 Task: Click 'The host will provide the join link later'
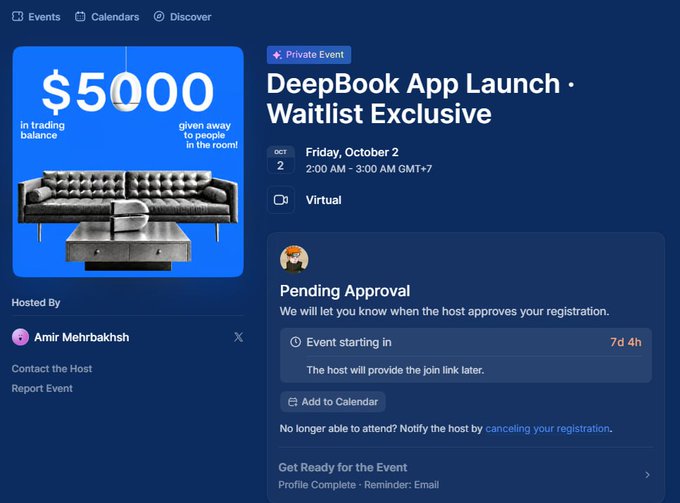(395, 370)
